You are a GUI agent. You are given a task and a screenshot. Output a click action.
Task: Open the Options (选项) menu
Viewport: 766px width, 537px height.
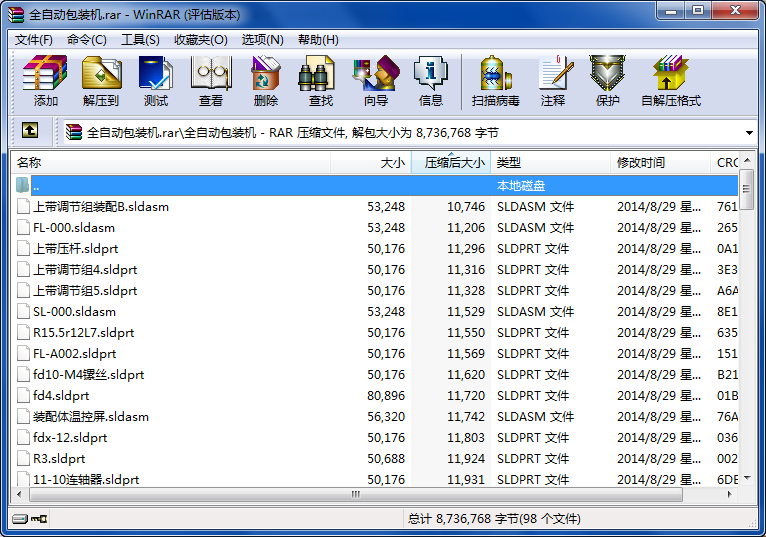click(x=262, y=40)
